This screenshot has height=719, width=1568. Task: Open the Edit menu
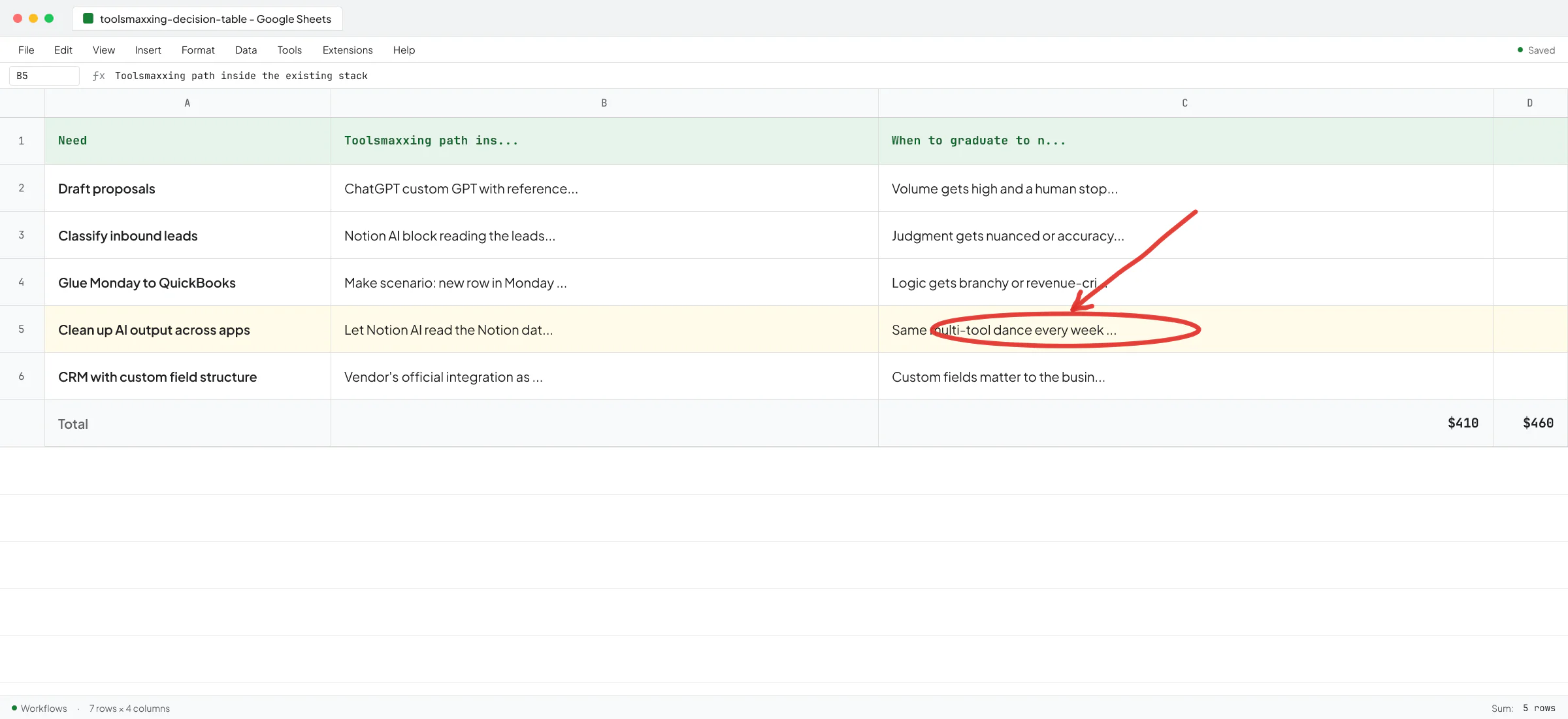63,50
